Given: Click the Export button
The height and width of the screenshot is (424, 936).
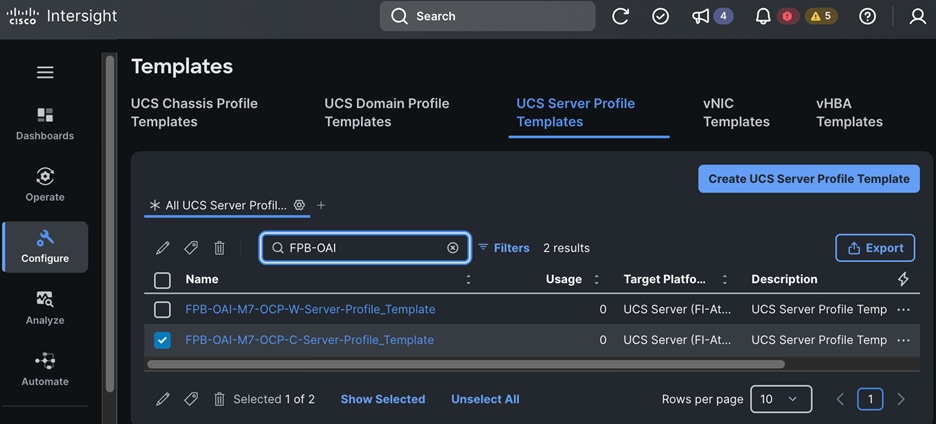Looking at the screenshot, I should 875,248.
